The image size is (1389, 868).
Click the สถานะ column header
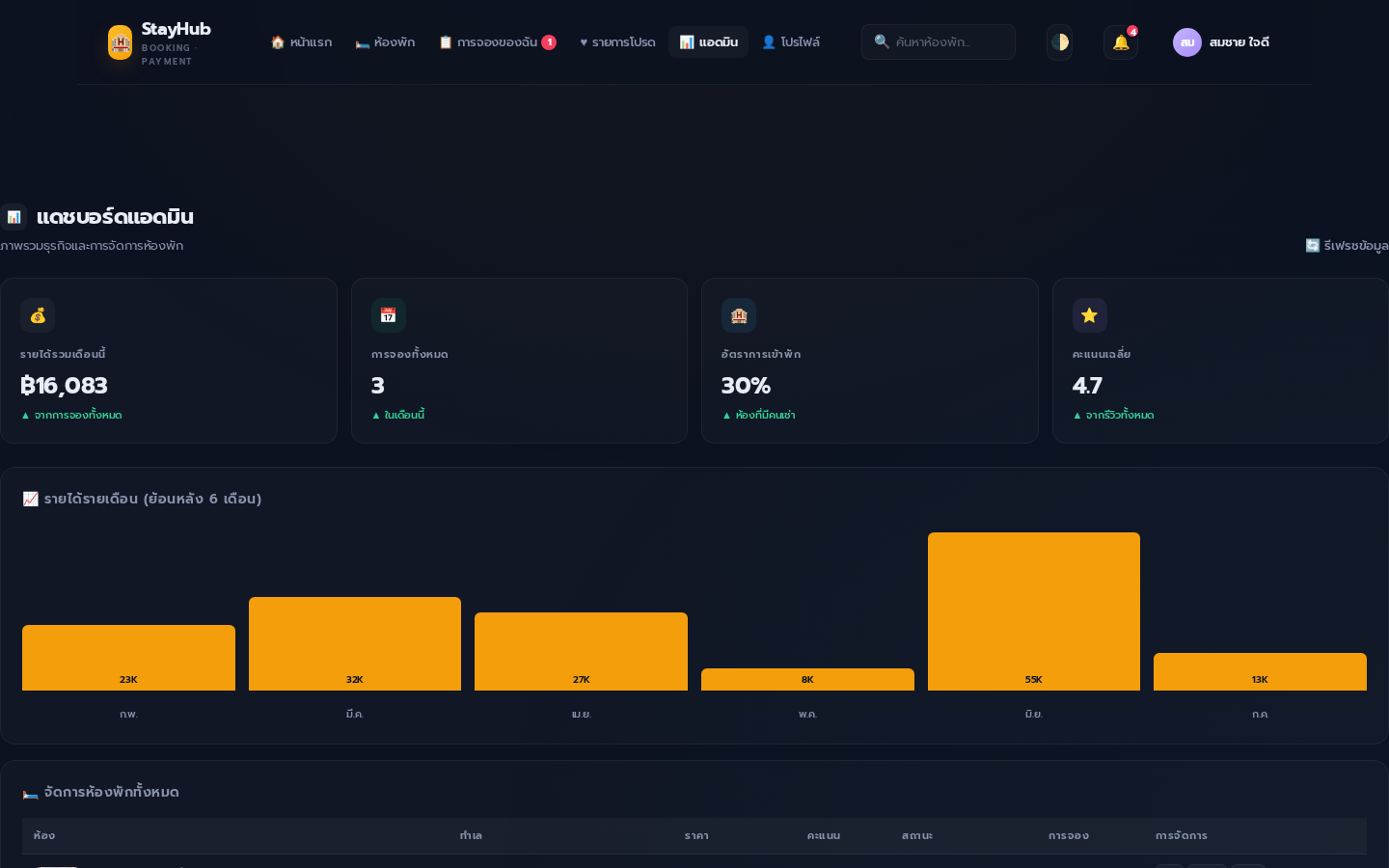(x=917, y=836)
